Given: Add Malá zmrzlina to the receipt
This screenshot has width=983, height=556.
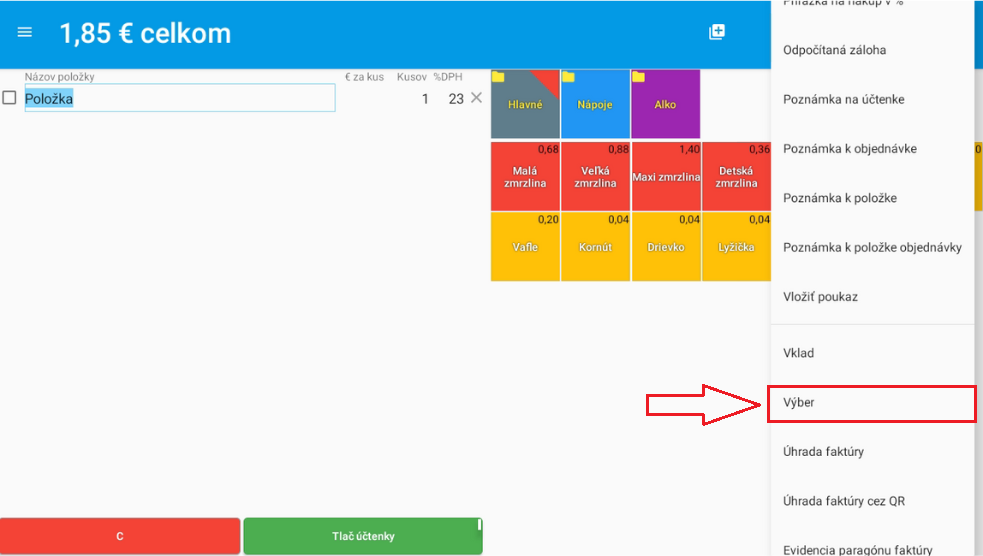Looking at the screenshot, I should coord(525,177).
